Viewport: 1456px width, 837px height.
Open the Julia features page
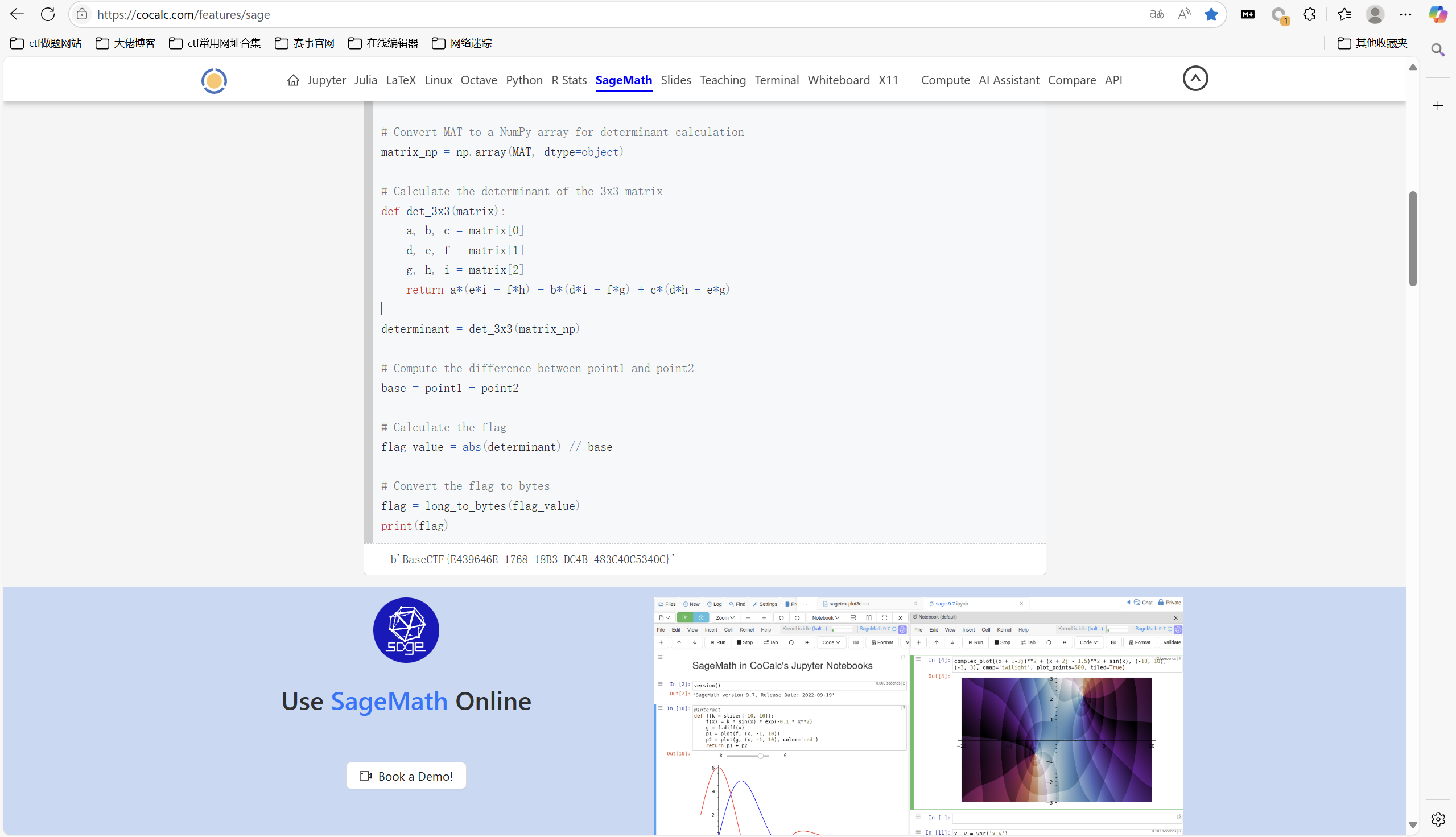tap(366, 80)
